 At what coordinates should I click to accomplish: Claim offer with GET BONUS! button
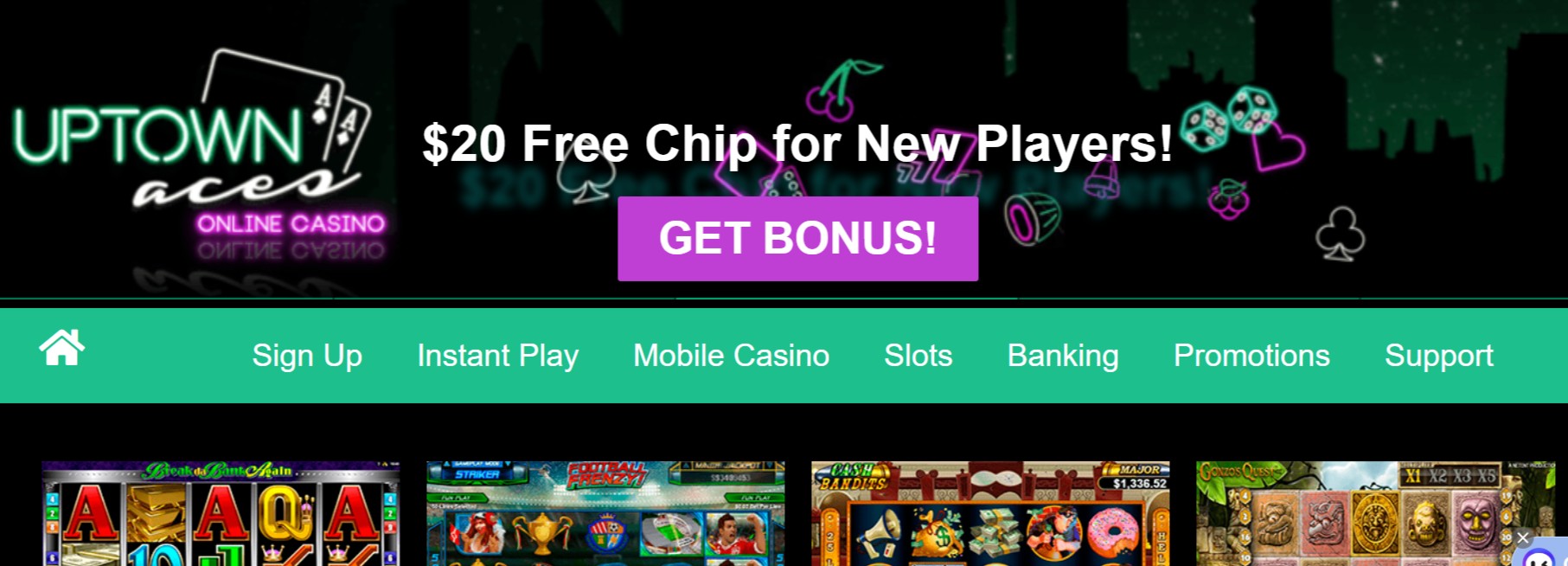[x=797, y=238]
